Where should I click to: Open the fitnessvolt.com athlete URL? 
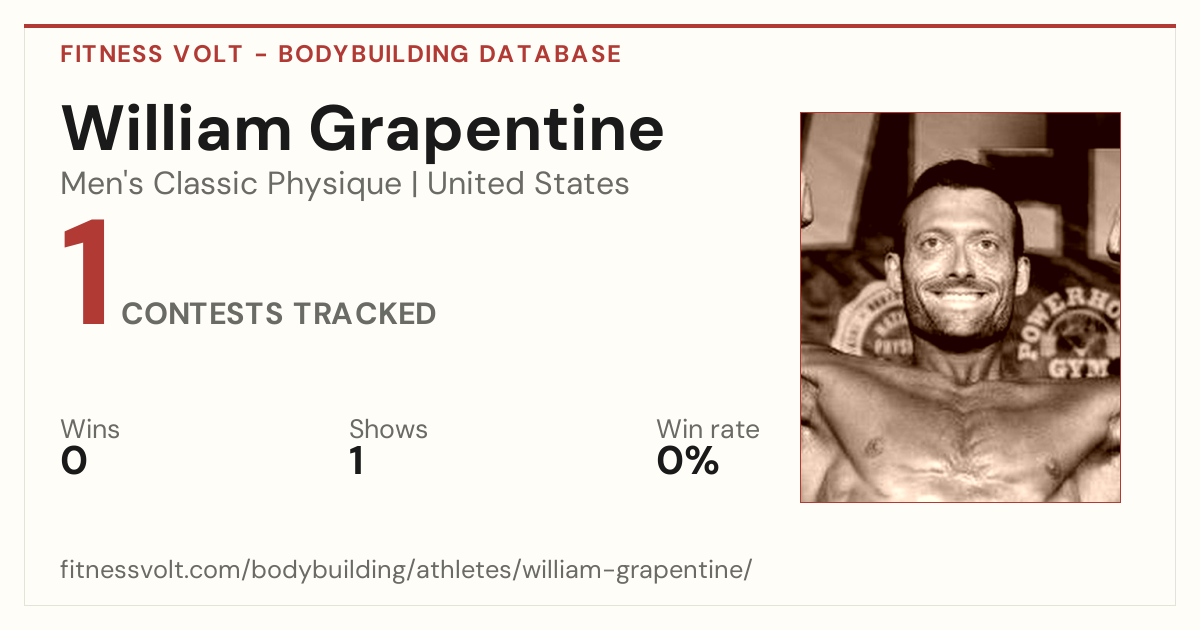click(x=406, y=570)
